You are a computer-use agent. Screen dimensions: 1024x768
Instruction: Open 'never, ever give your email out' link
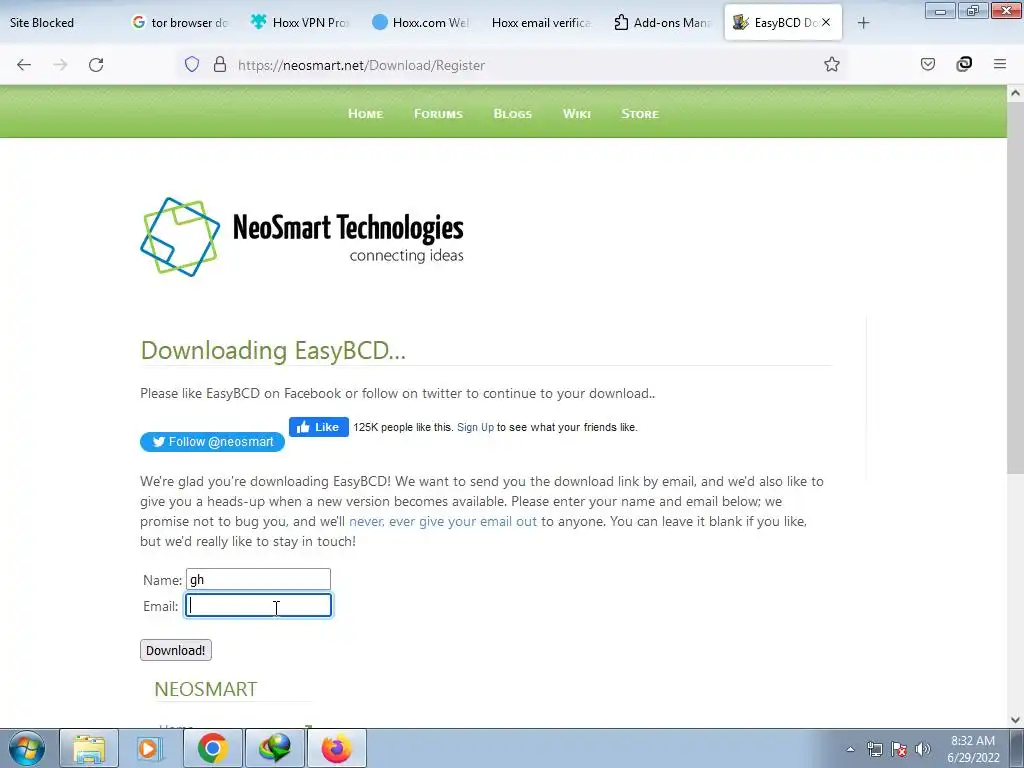443,521
